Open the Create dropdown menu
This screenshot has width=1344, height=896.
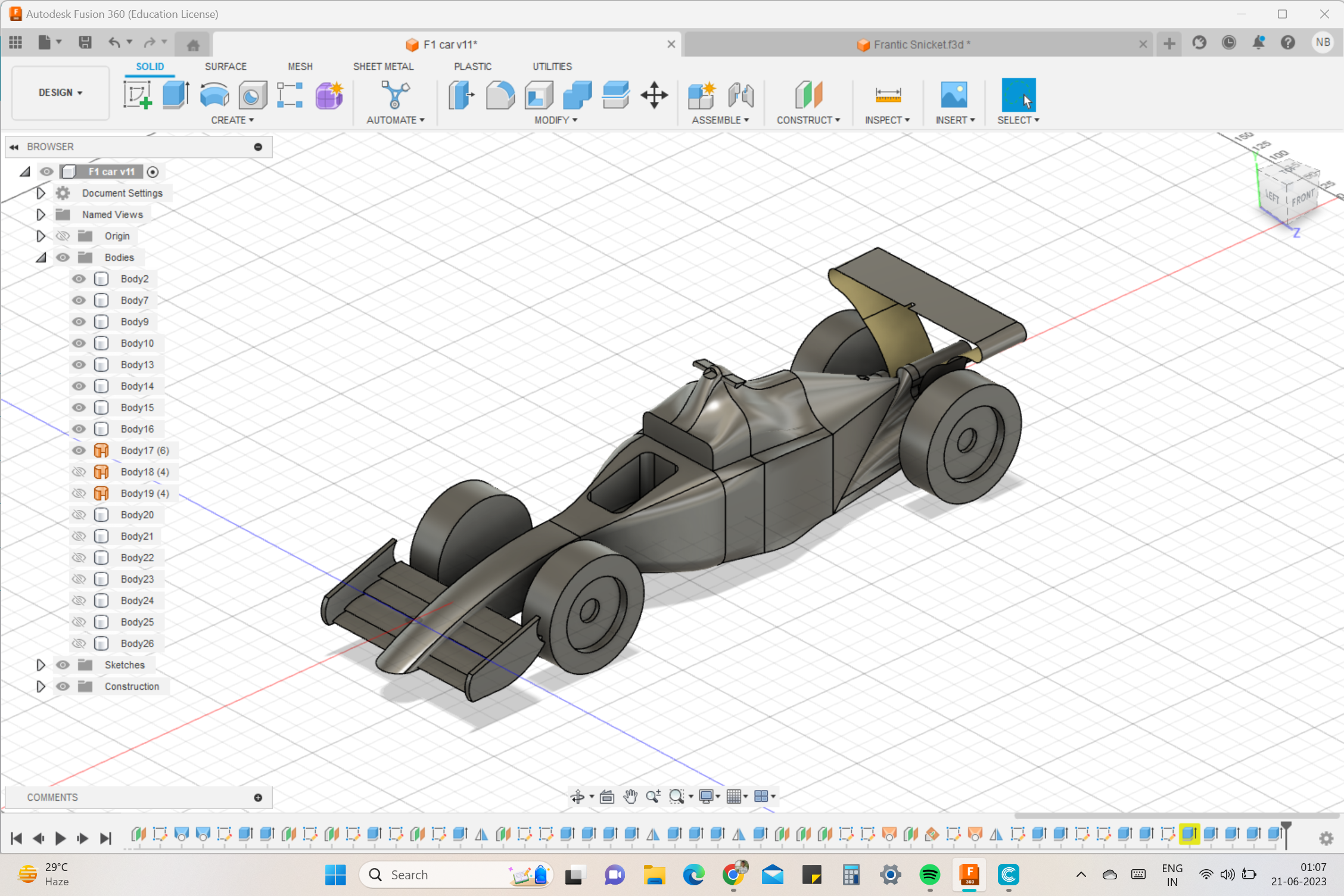tap(232, 120)
